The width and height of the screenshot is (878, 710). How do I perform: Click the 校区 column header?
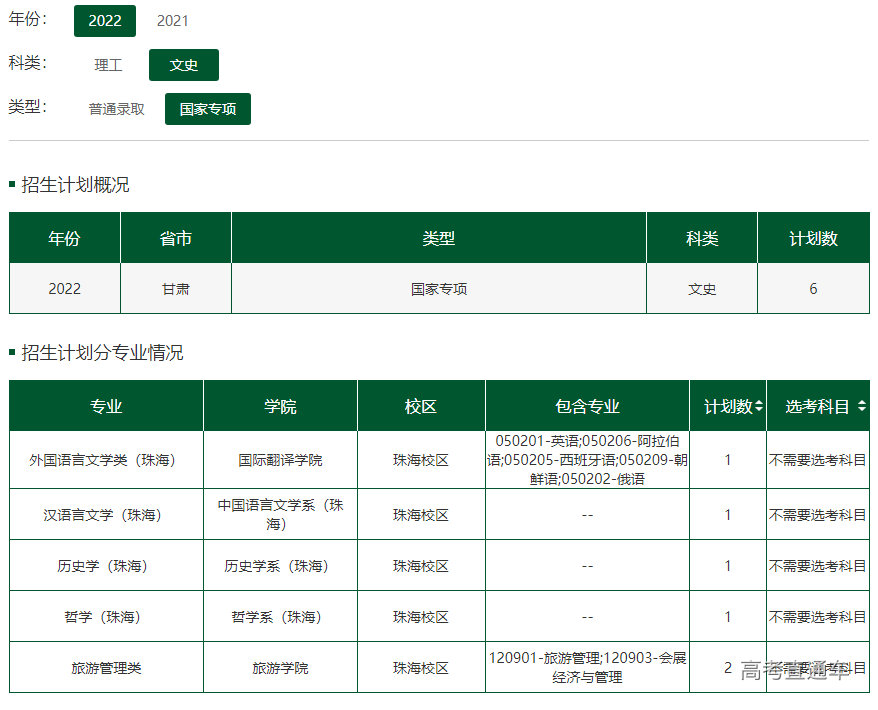[x=421, y=407]
